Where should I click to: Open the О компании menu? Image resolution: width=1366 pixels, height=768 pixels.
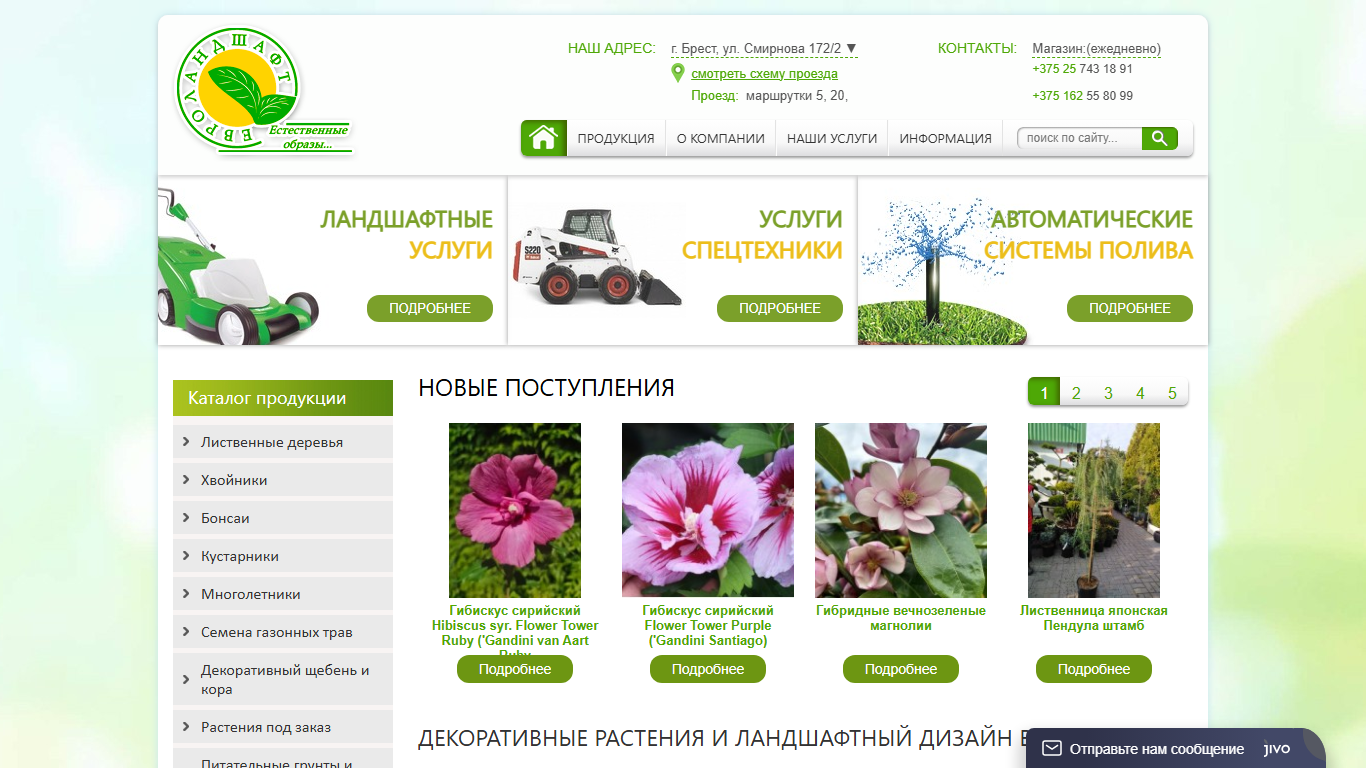click(721, 138)
